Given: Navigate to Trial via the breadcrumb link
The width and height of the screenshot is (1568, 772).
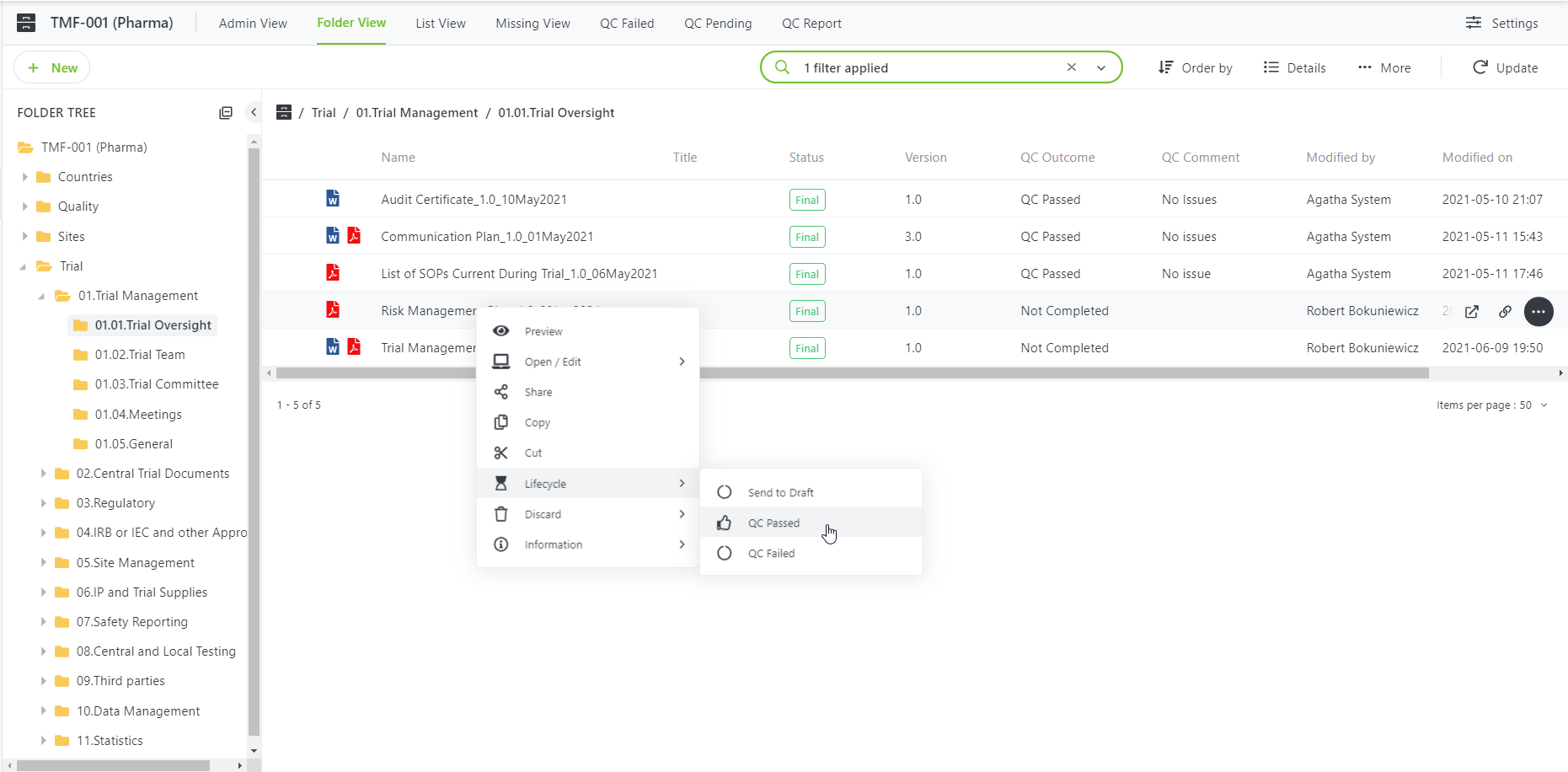Looking at the screenshot, I should coord(324,112).
